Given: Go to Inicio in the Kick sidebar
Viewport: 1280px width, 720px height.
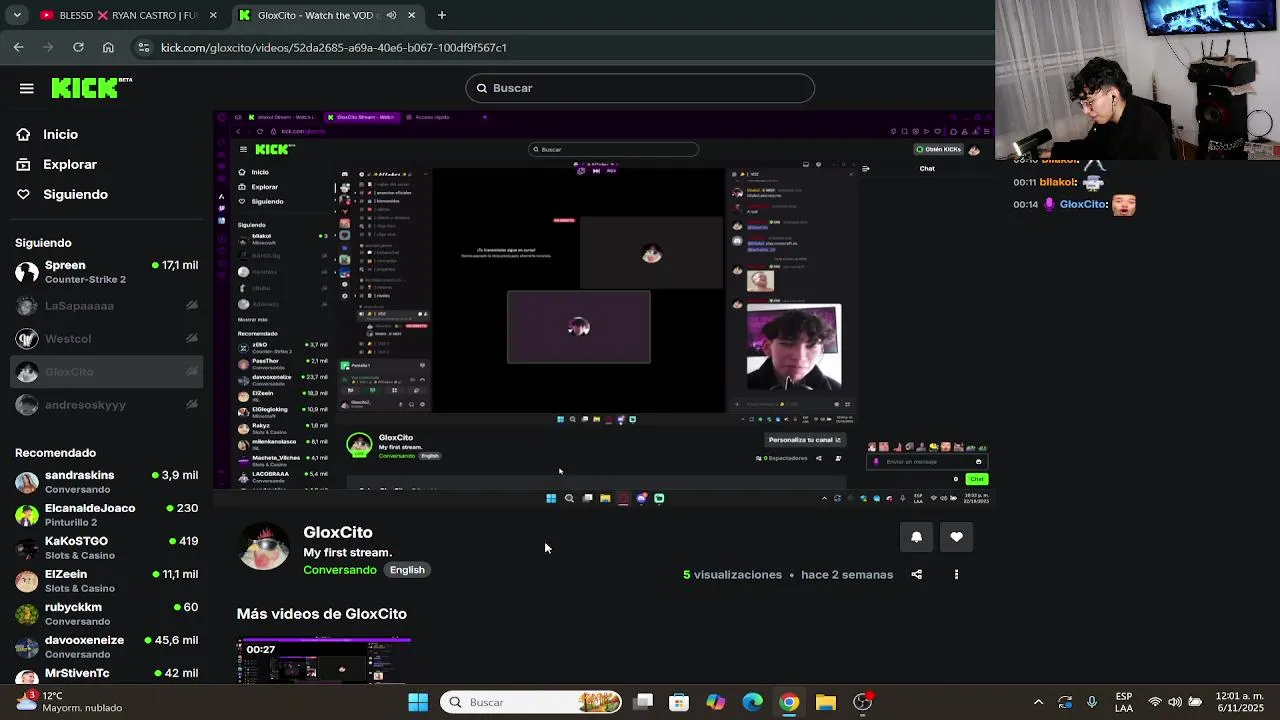Looking at the screenshot, I should click(x=60, y=134).
